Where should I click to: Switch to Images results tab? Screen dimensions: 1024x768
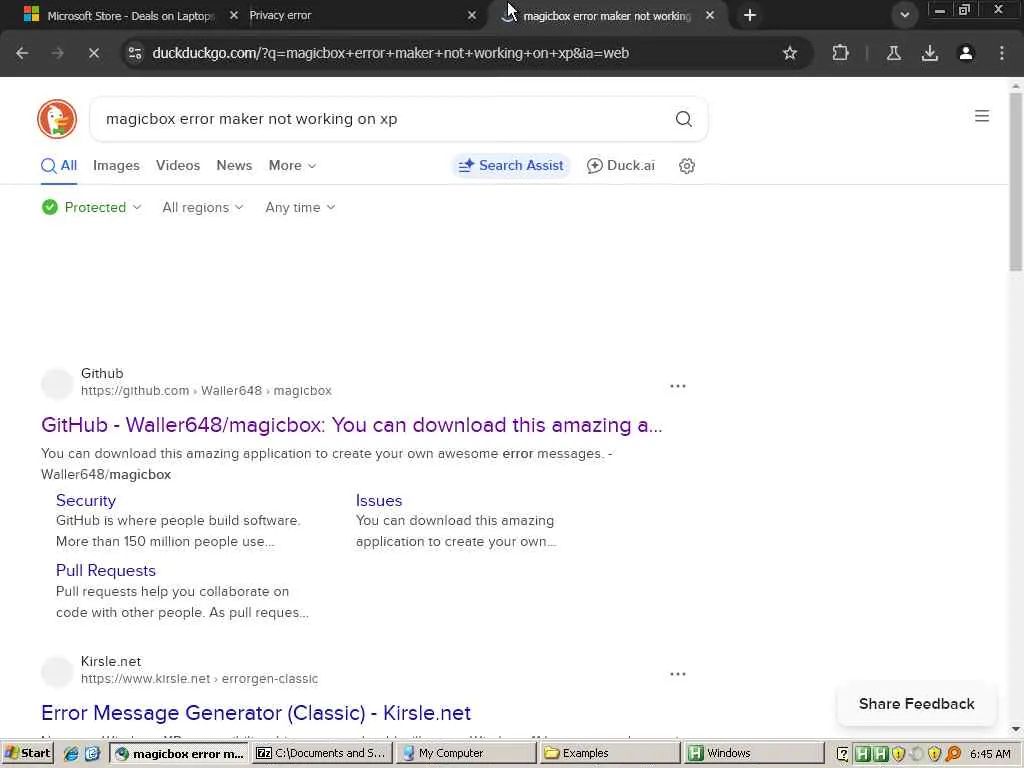pyautogui.click(x=116, y=166)
